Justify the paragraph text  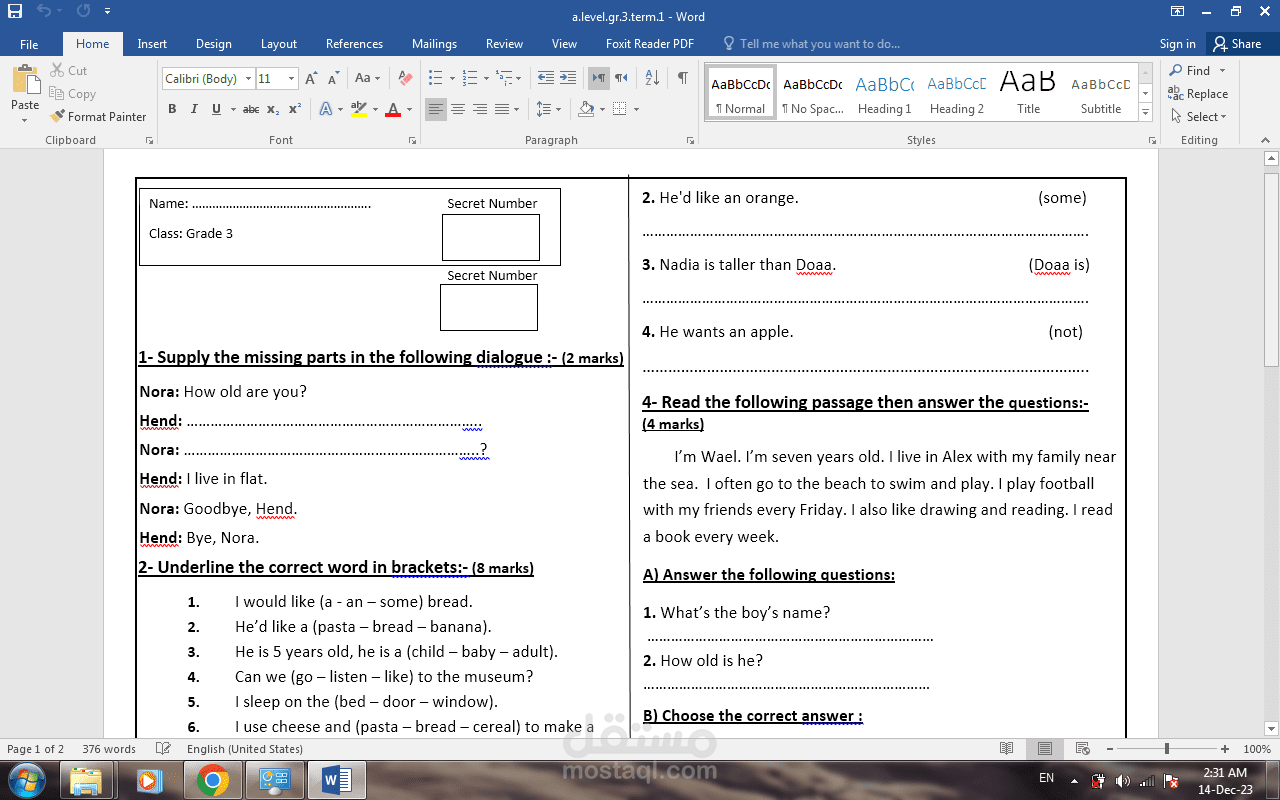[502, 109]
